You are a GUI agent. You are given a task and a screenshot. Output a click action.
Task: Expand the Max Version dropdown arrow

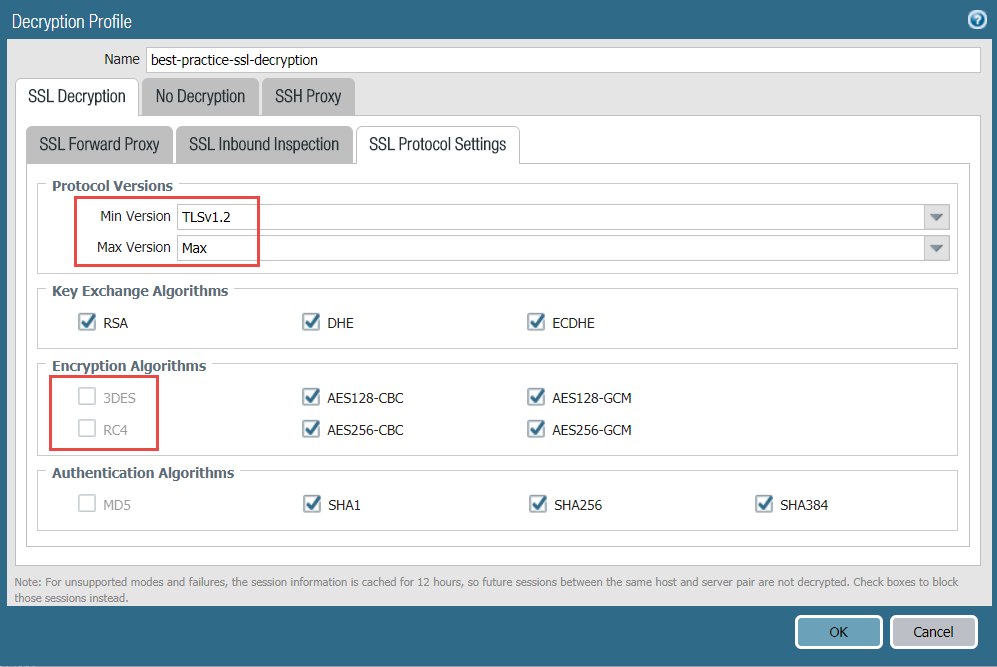pos(936,248)
